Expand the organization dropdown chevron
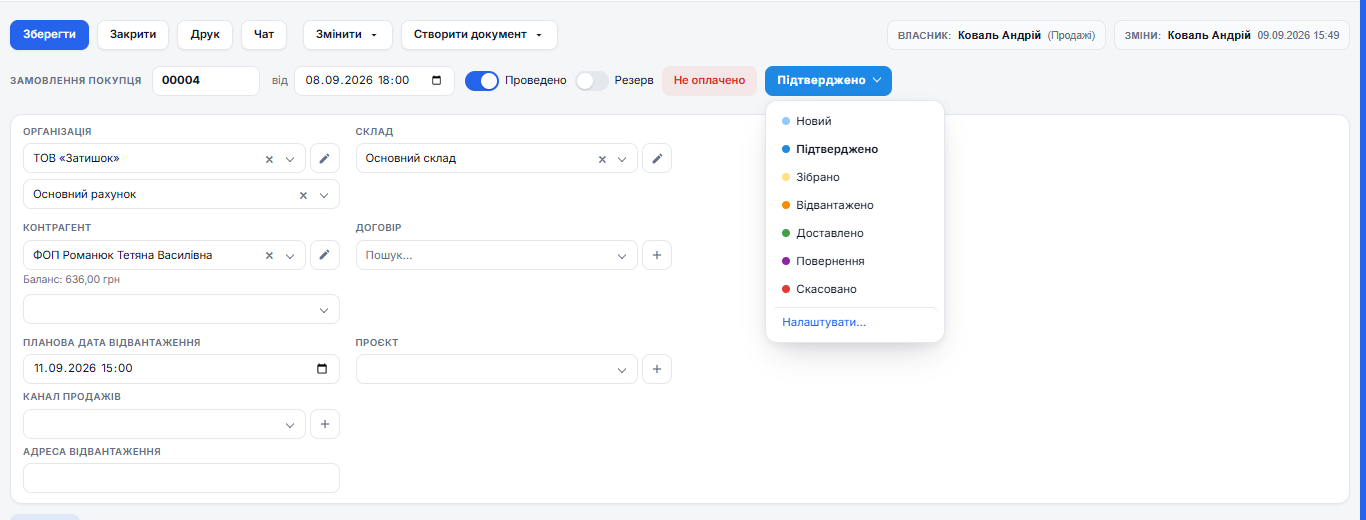This screenshot has height=520, width=1366. click(290, 159)
